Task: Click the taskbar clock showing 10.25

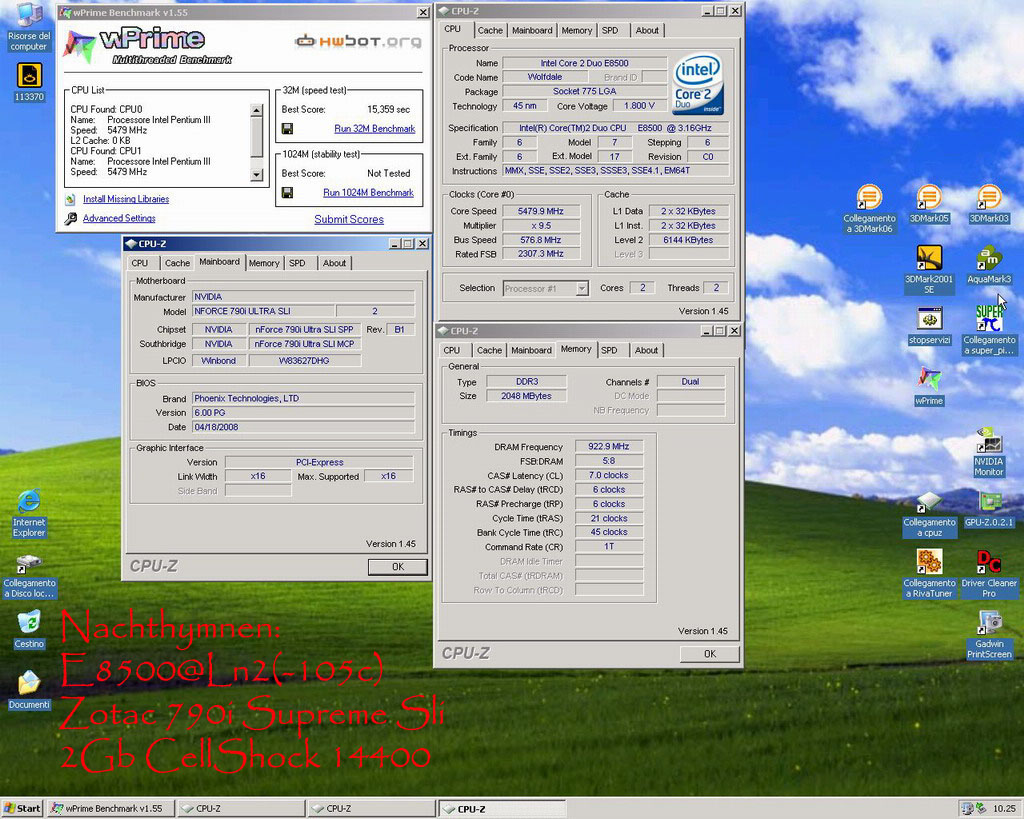Action: tap(1004, 809)
